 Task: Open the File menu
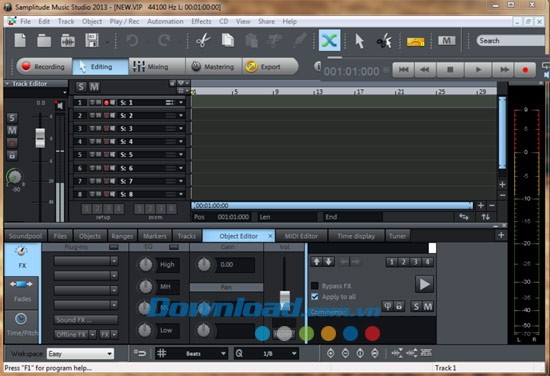tap(25, 21)
